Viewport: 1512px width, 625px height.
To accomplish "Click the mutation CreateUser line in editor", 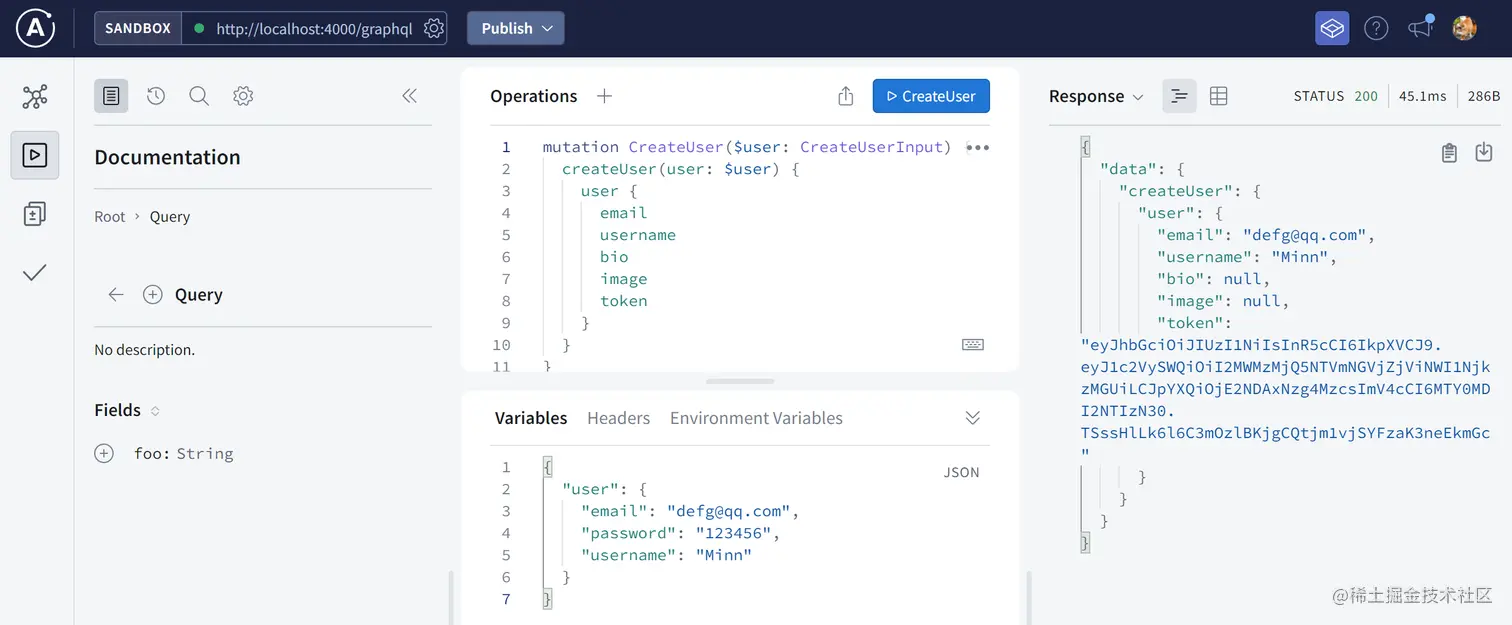I will pyautogui.click(x=746, y=147).
